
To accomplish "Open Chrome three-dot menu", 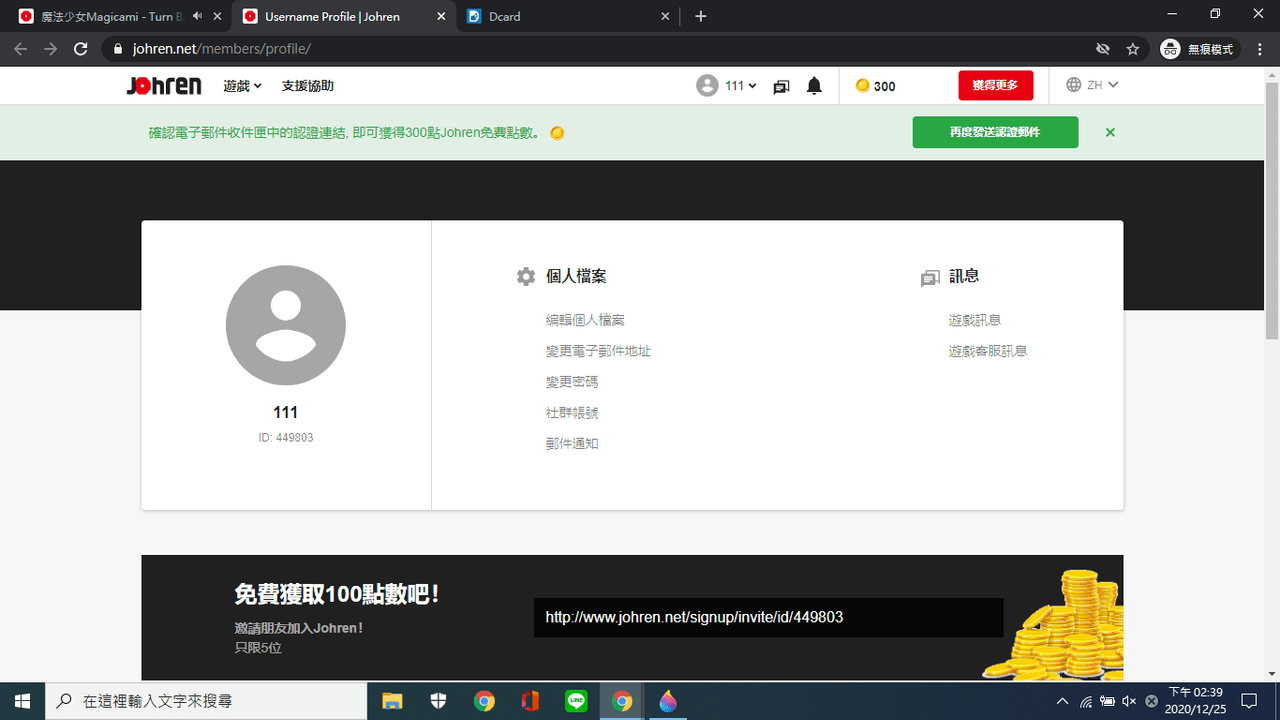I will coord(1259,49).
